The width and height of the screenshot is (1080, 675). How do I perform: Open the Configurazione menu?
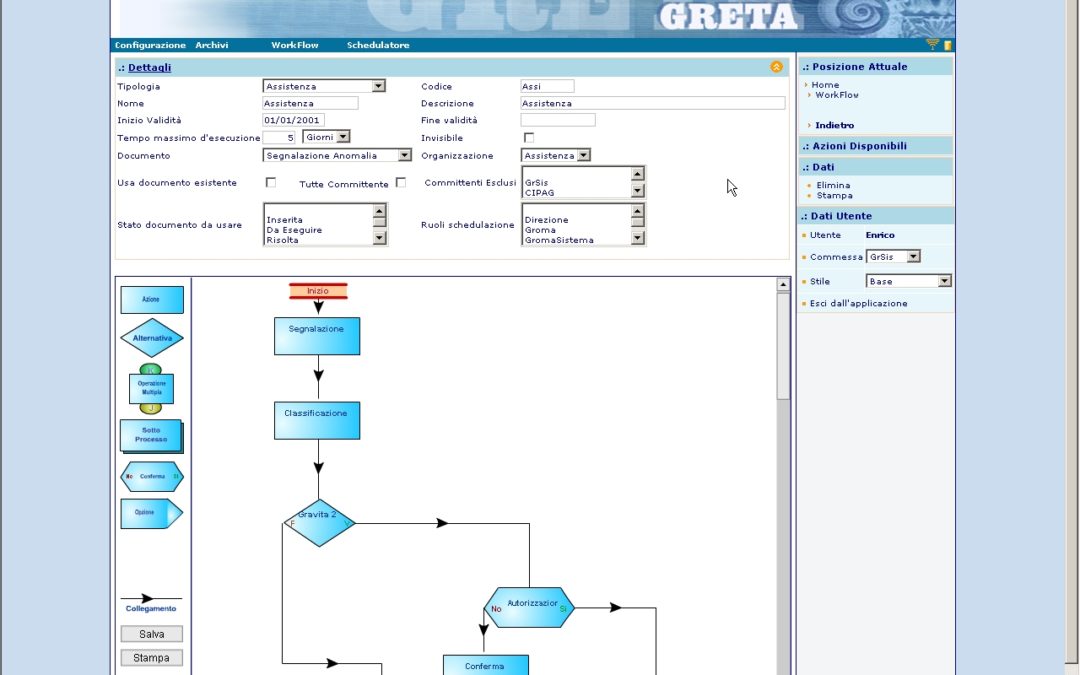150,45
